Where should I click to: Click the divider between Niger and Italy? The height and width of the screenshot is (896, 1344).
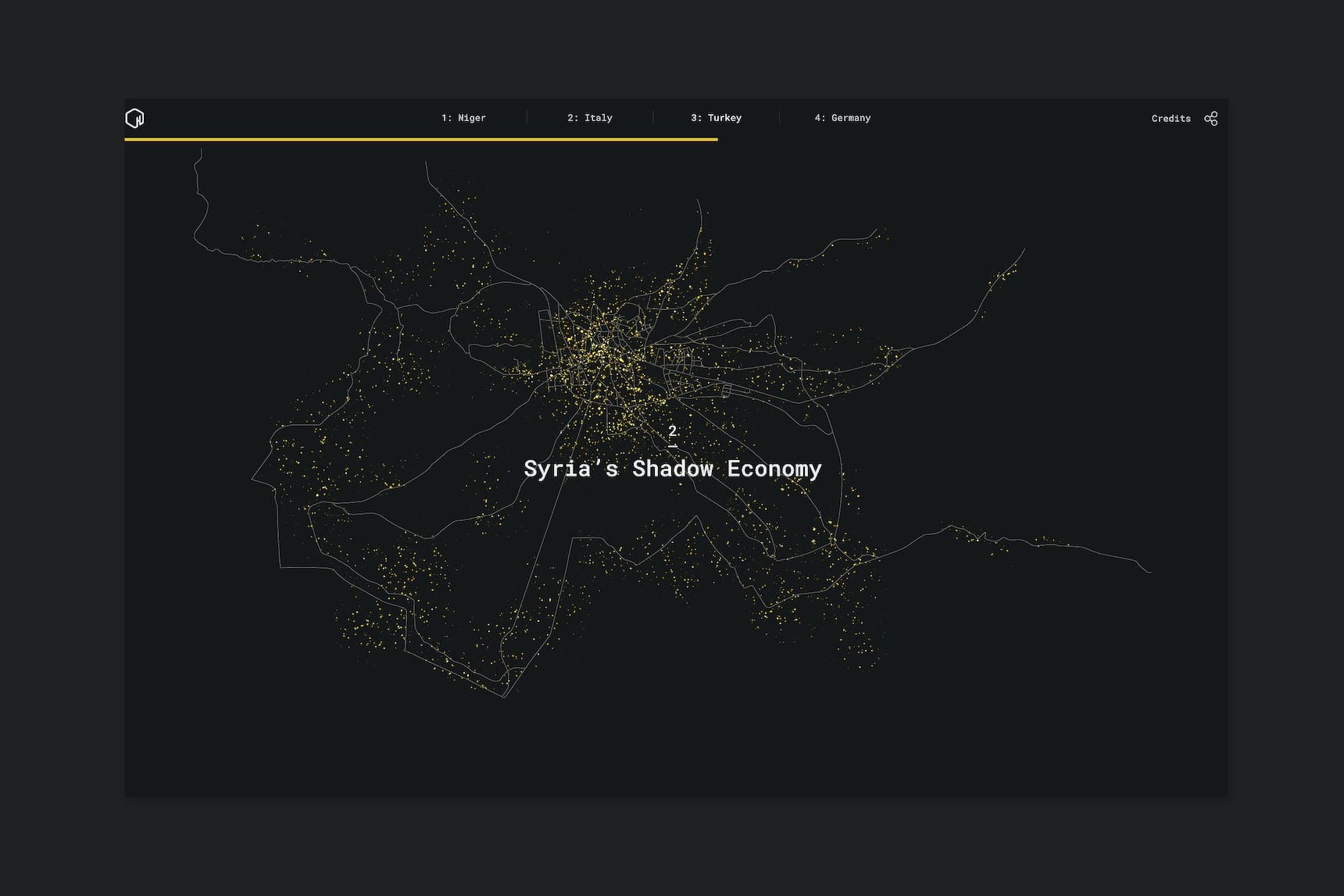pos(527,118)
